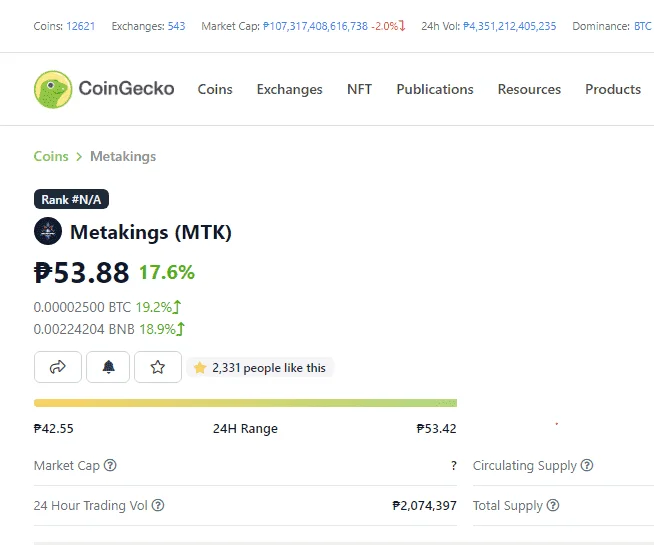Image resolution: width=654 pixels, height=545 pixels.
Task: Click the 19.2% BTC change percentage
Action: (153, 307)
